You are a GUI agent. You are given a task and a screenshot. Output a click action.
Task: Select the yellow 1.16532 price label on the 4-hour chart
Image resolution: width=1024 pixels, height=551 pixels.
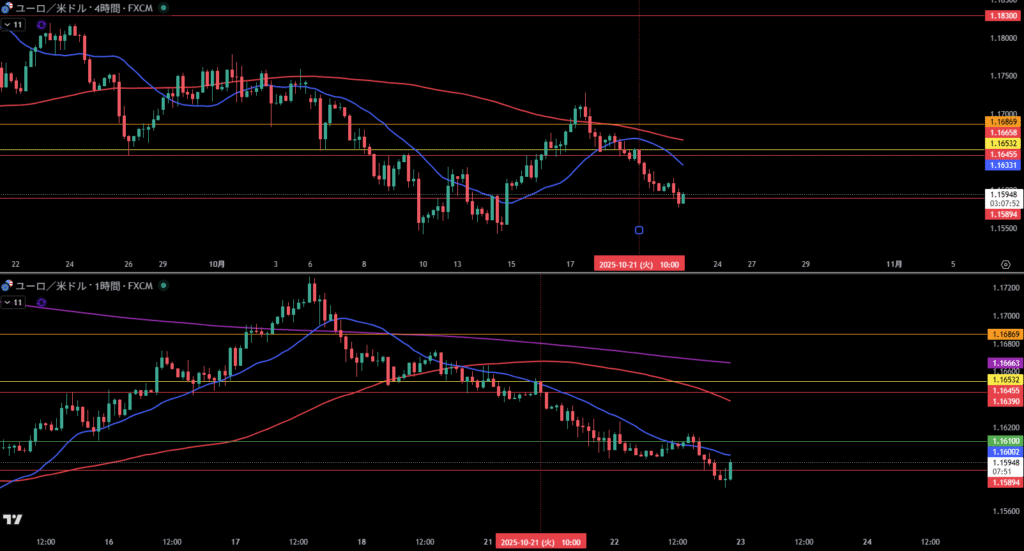point(1003,143)
